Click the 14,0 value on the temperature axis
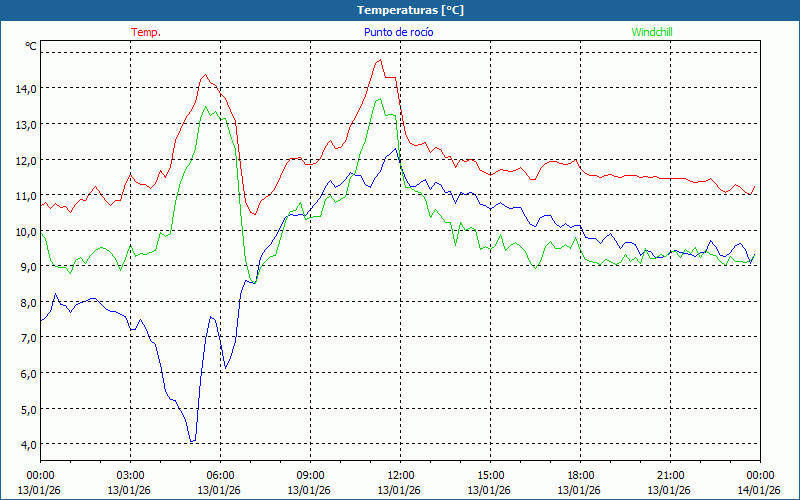 (25, 88)
